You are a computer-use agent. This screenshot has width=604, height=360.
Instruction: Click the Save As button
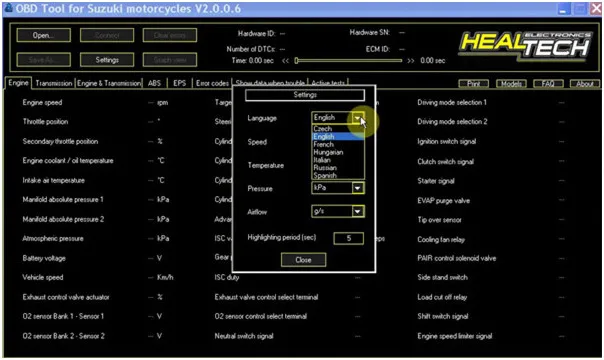click(x=44, y=60)
